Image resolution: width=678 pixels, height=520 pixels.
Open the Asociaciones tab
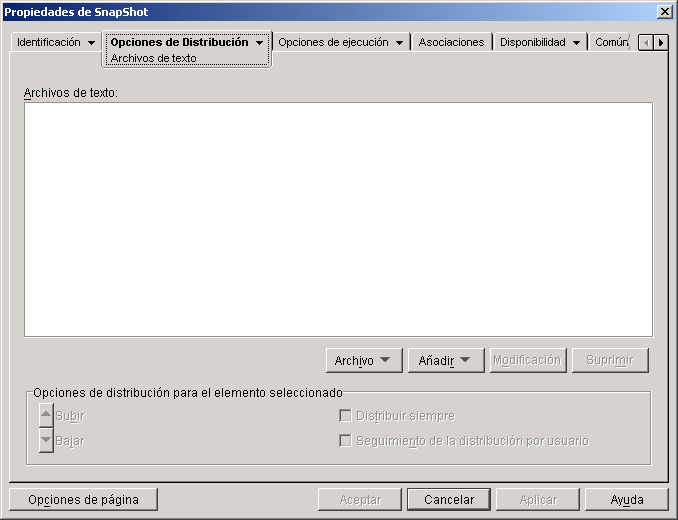pos(451,42)
